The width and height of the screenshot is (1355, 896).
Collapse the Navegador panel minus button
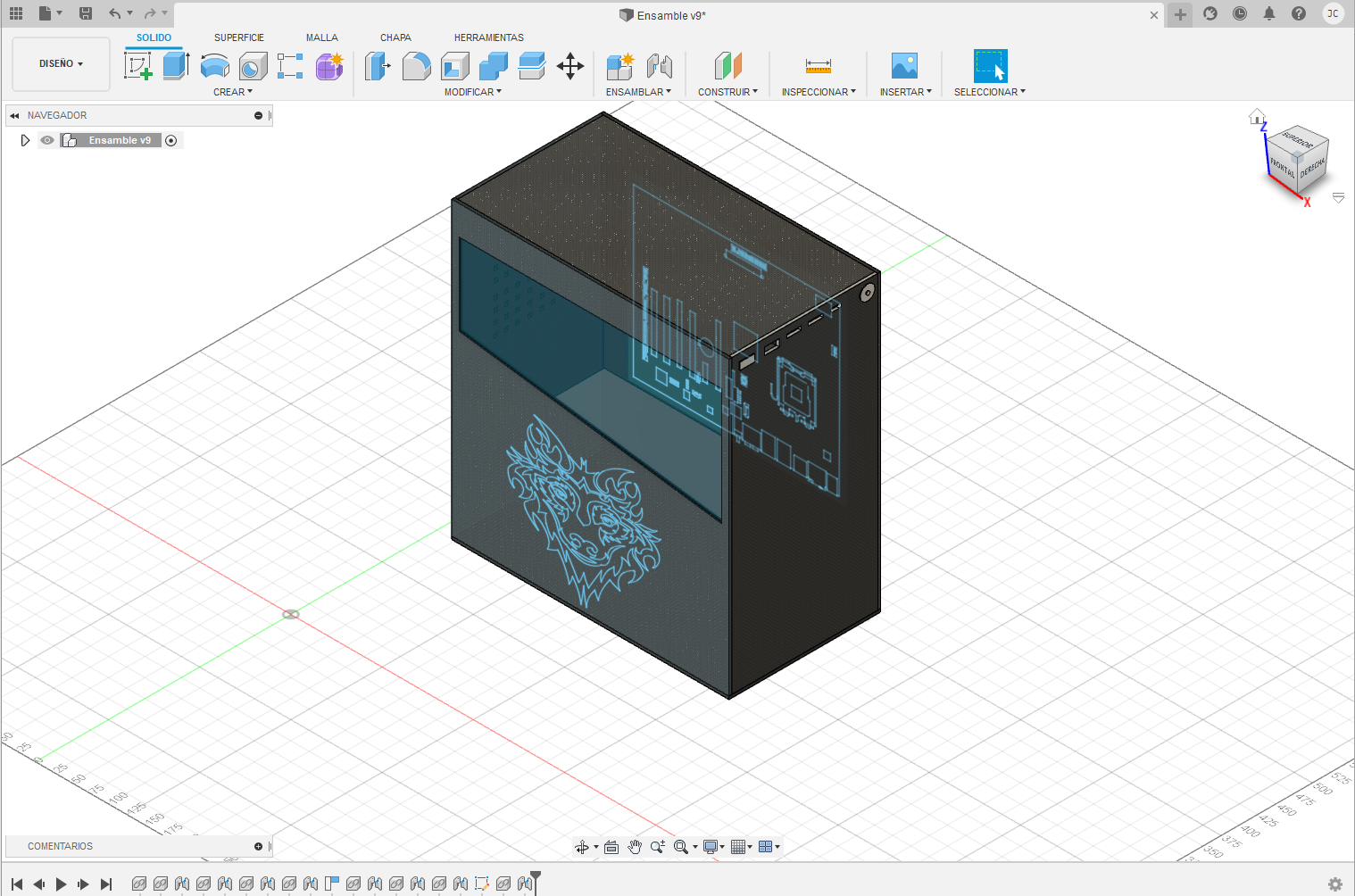258,115
